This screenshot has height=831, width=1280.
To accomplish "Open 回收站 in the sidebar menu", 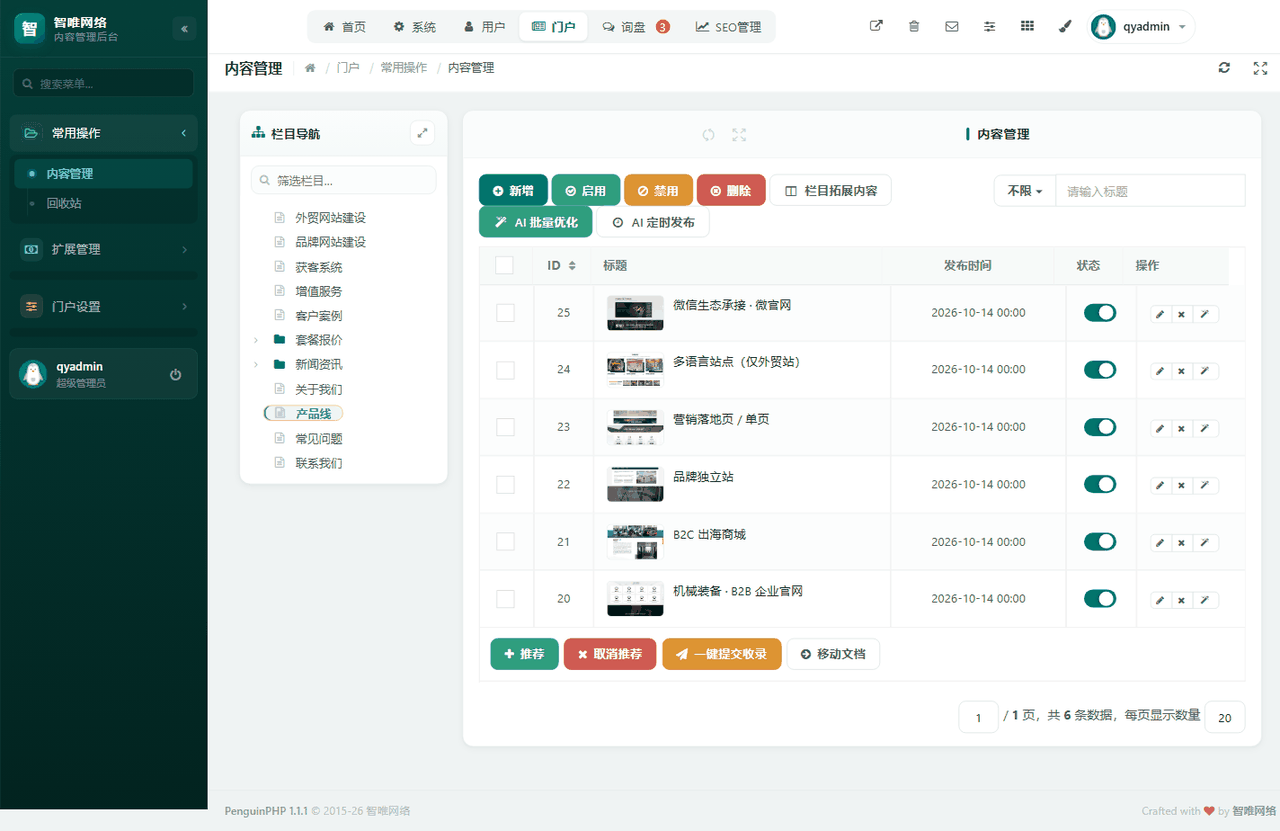I will (x=104, y=204).
